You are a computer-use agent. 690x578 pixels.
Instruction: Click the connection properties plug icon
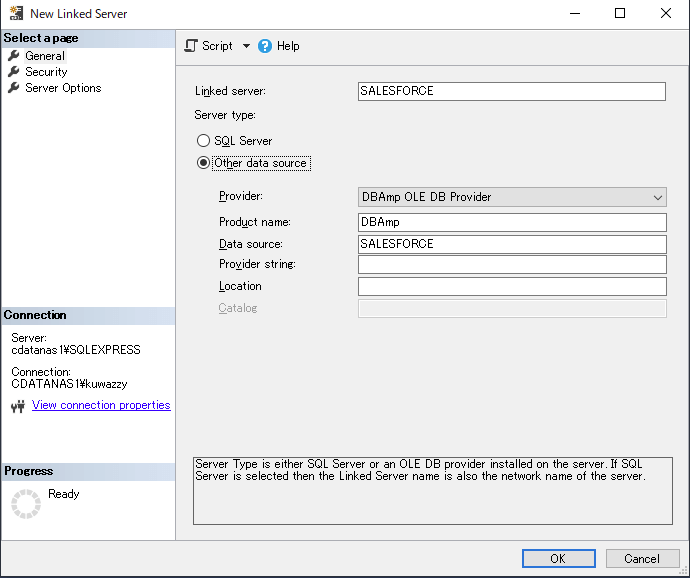coord(18,406)
